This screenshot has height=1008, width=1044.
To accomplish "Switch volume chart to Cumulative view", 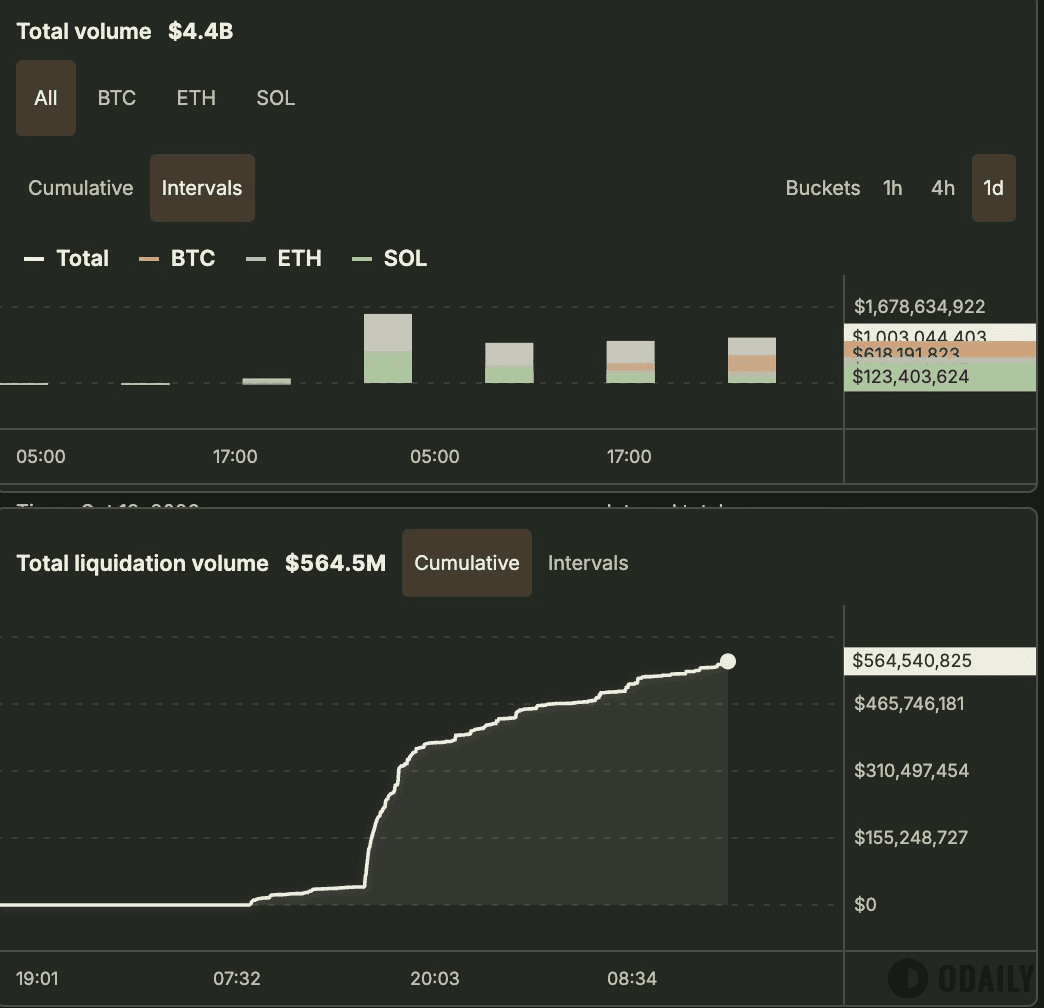I will (x=81, y=188).
